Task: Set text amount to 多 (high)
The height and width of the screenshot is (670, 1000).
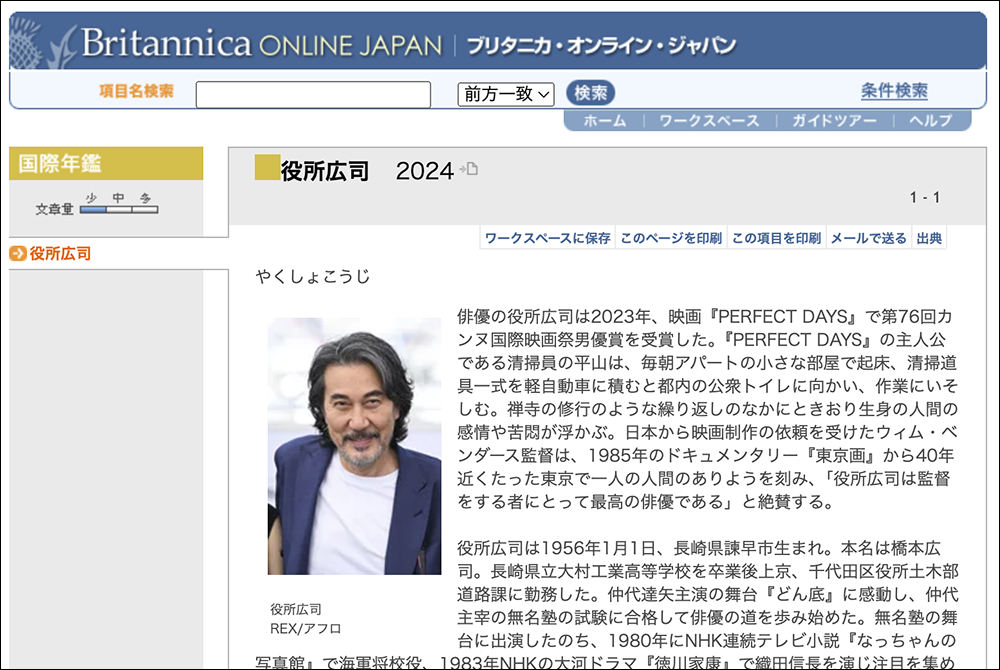Action: click(145, 208)
